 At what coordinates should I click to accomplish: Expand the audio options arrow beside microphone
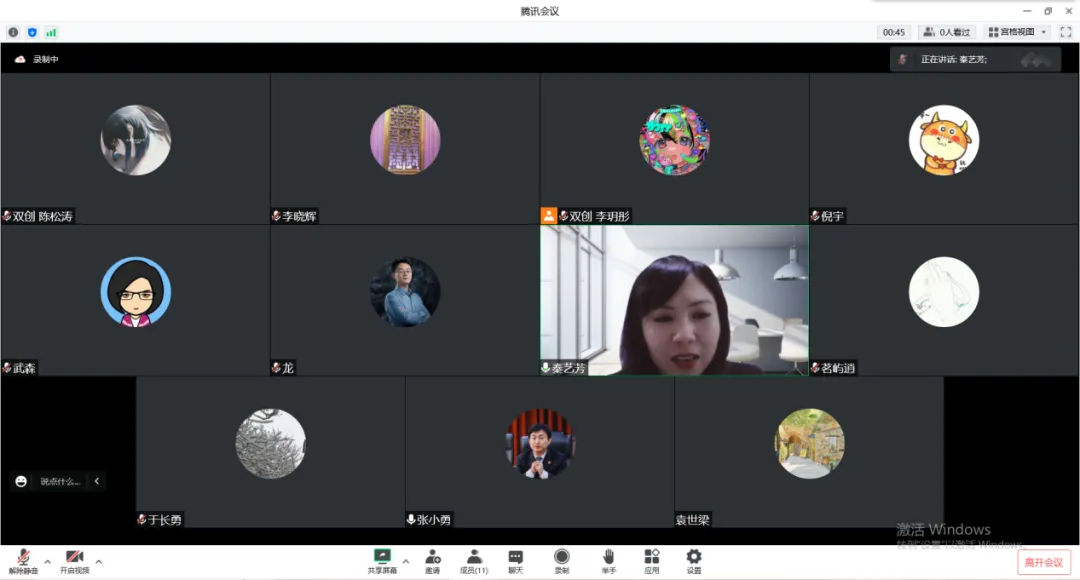click(x=47, y=561)
